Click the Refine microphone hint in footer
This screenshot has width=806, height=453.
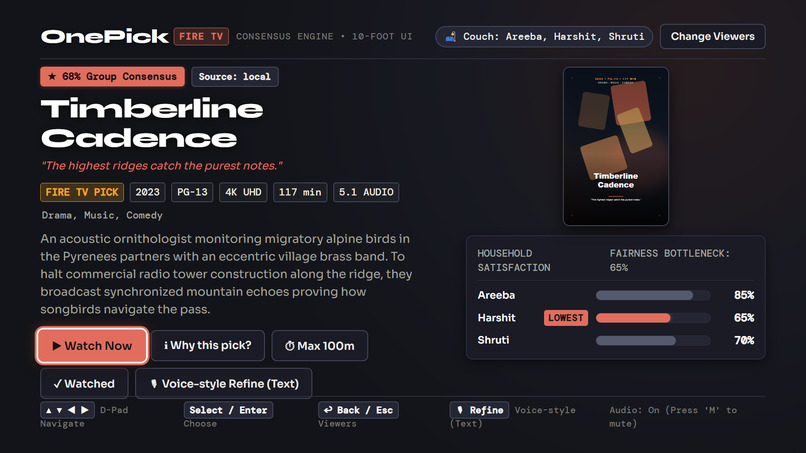coord(479,410)
